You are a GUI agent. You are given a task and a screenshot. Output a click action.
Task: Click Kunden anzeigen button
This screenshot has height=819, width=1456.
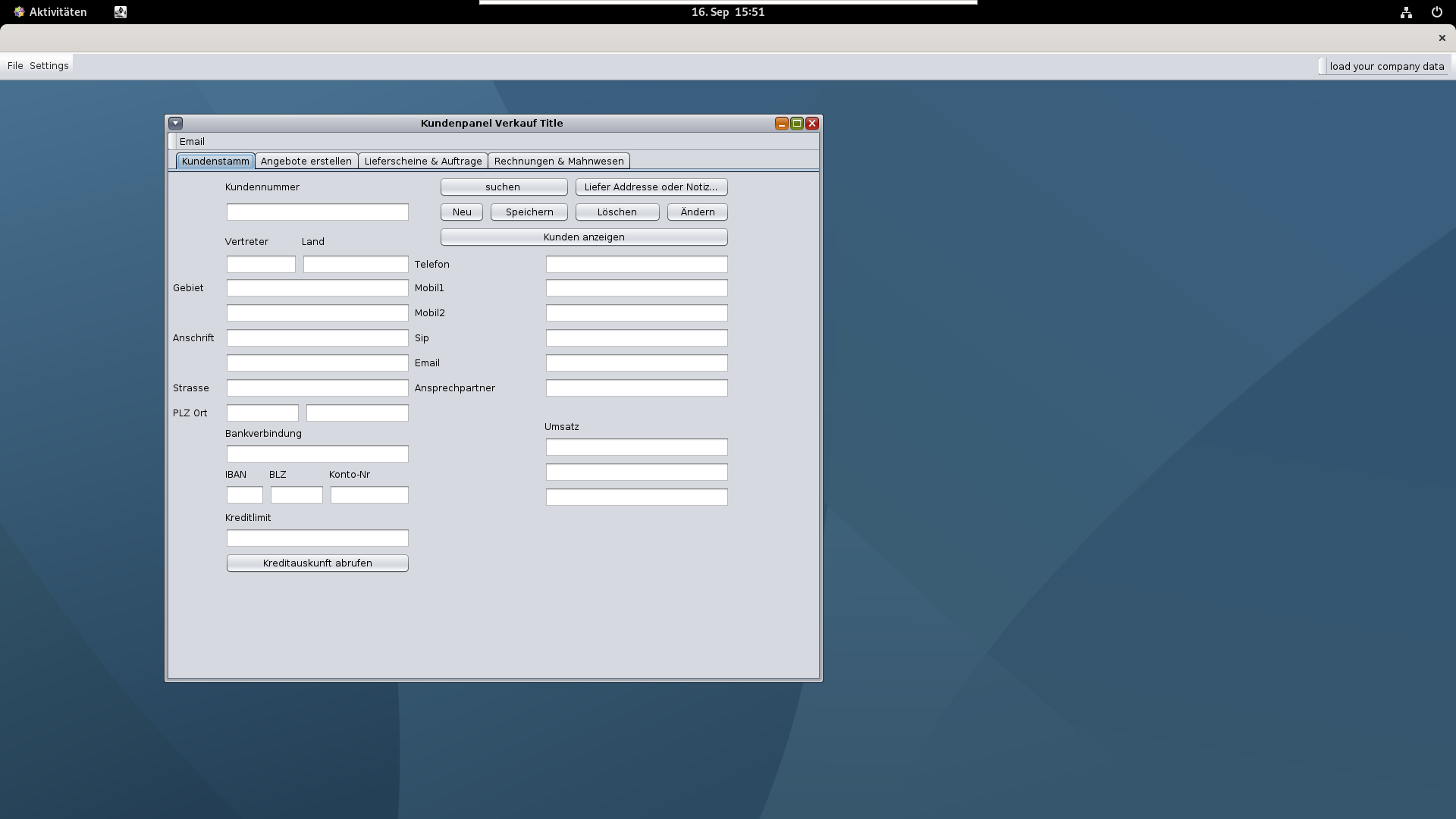click(x=584, y=237)
